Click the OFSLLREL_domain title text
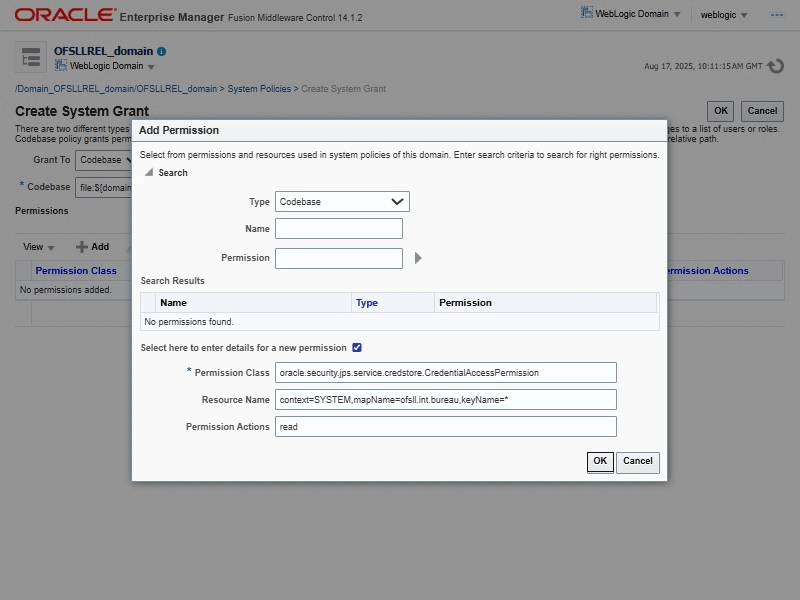The height and width of the screenshot is (600, 800). tap(104, 51)
